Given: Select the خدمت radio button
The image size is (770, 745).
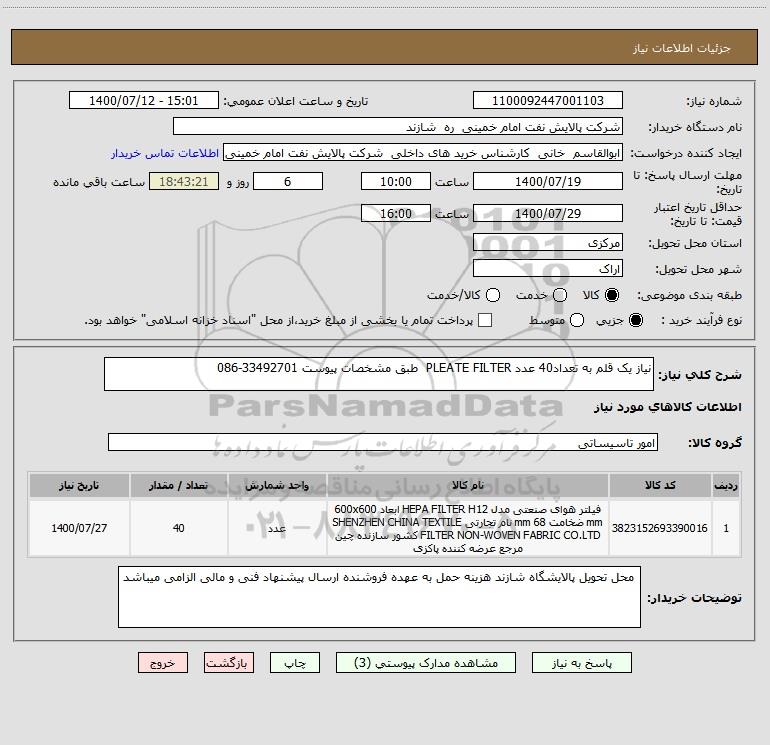Looking at the screenshot, I should coord(560,295).
